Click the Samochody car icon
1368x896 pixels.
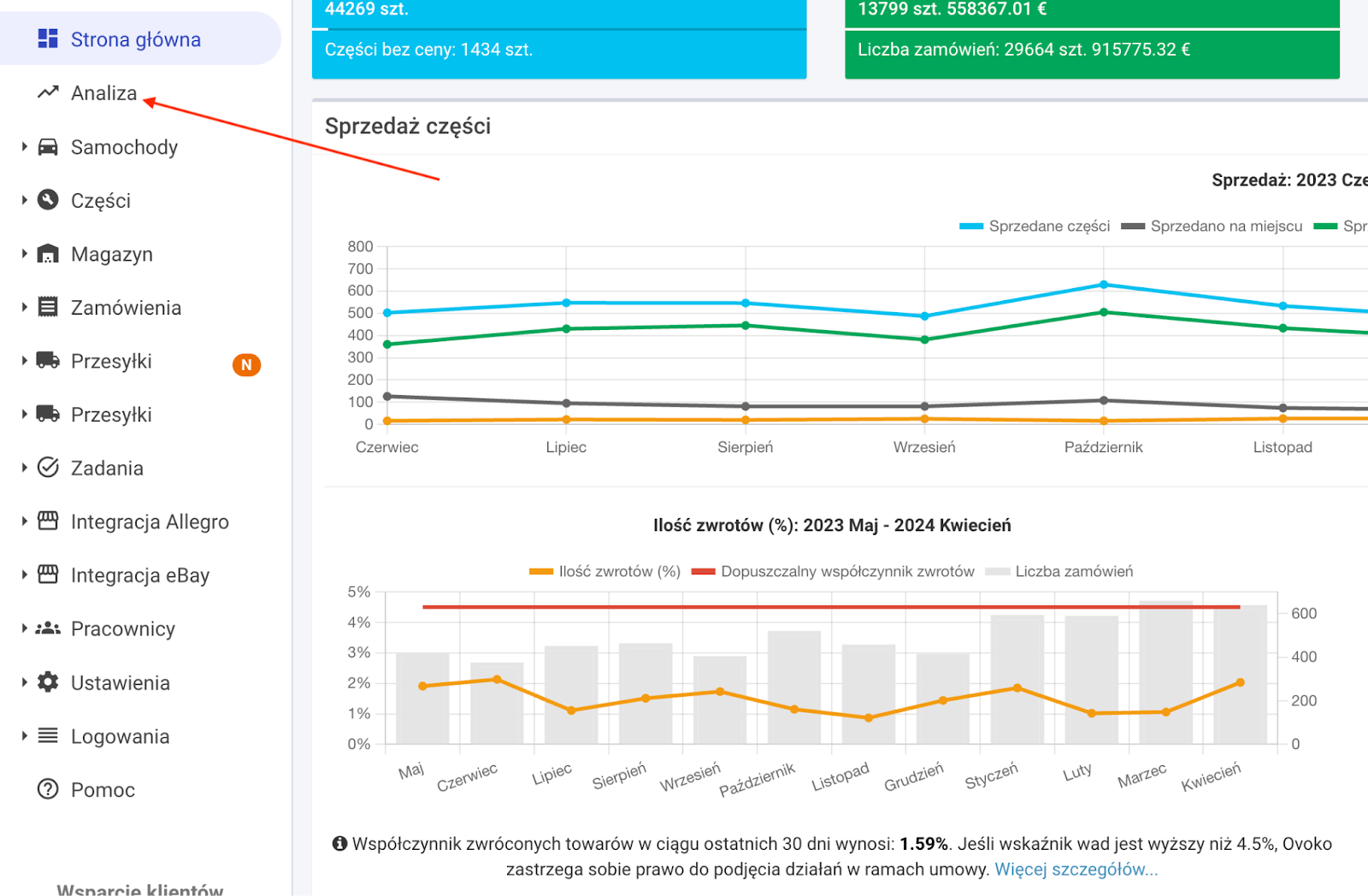coord(48,147)
